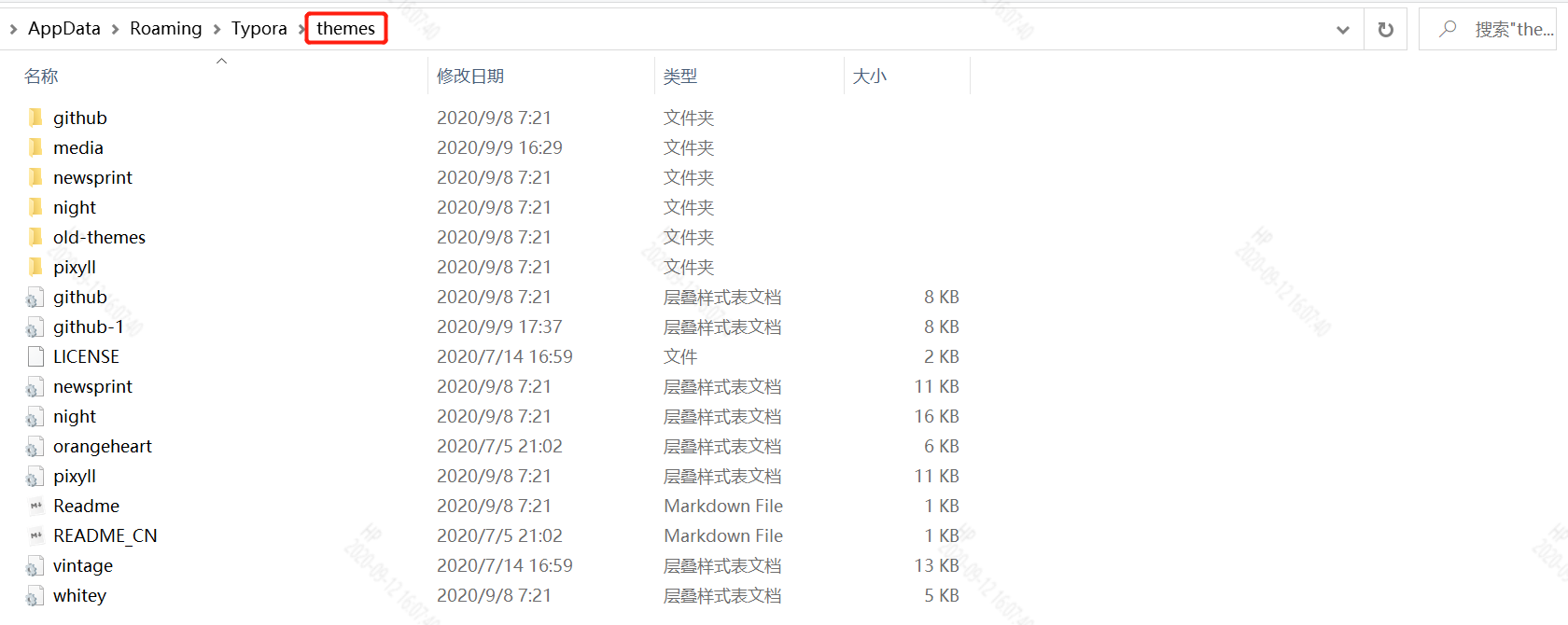Go to the AppData breadcrumb
Viewport: 1568px width, 625px height.
coord(64,29)
